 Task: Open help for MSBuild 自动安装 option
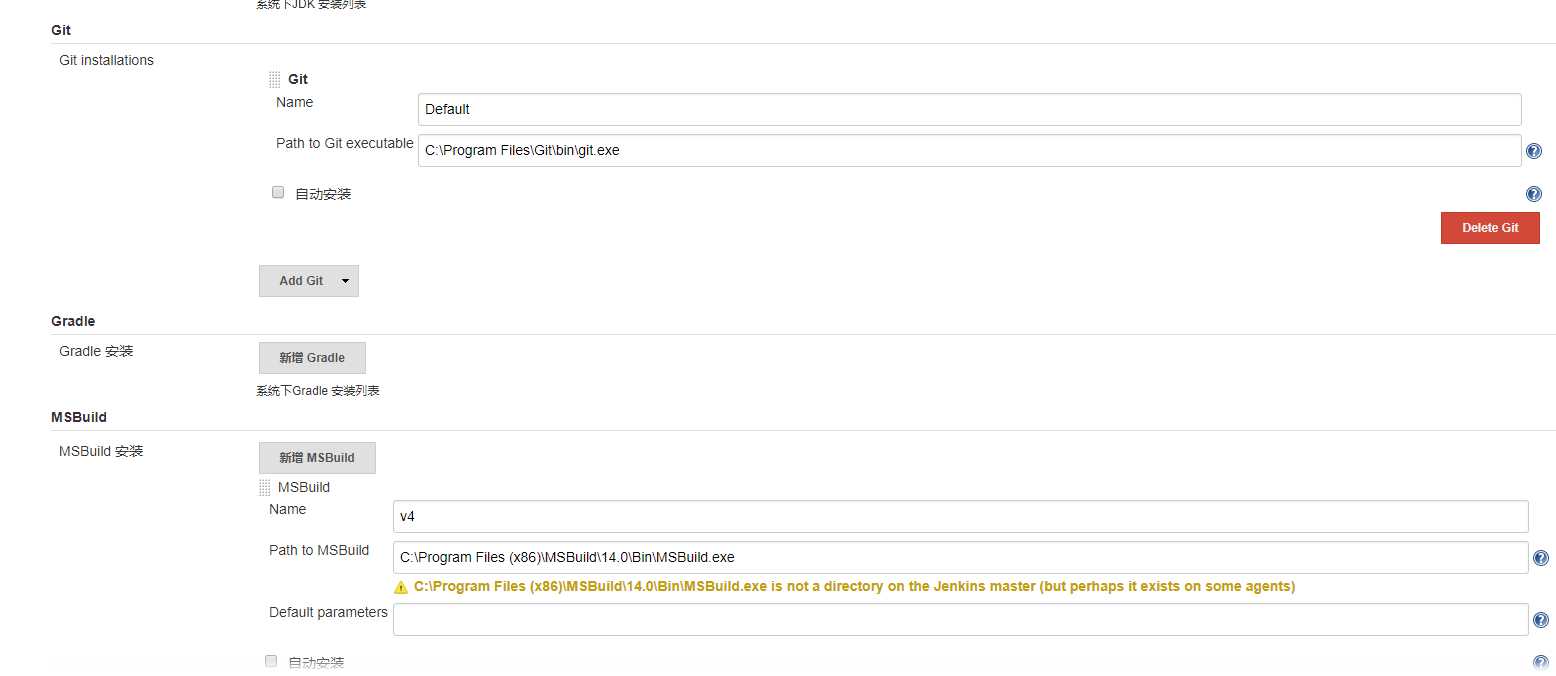coord(1541,663)
